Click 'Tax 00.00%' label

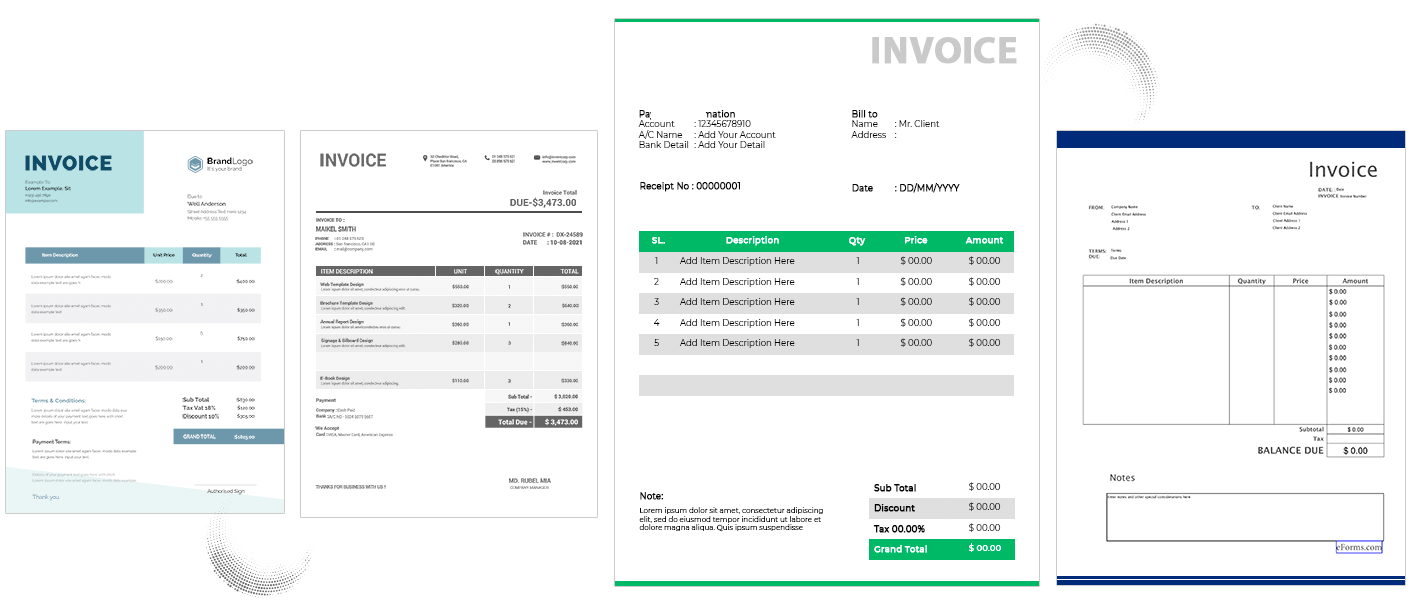click(x=899, y=529)
